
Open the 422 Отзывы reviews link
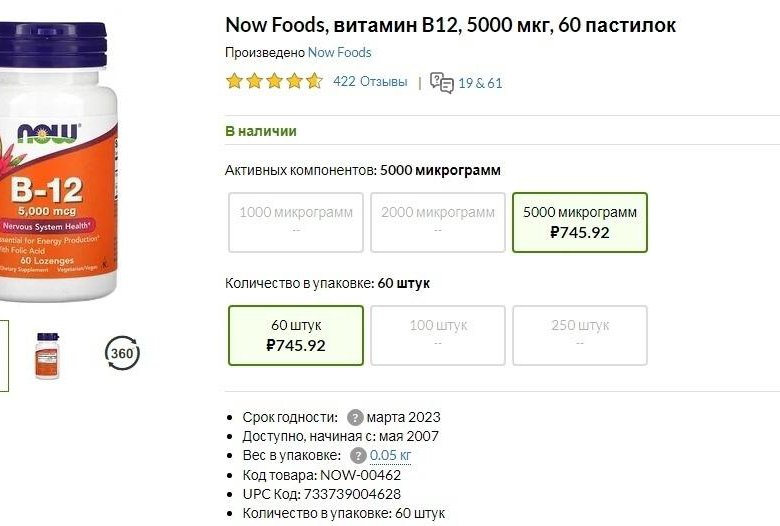tap(370, 82)
